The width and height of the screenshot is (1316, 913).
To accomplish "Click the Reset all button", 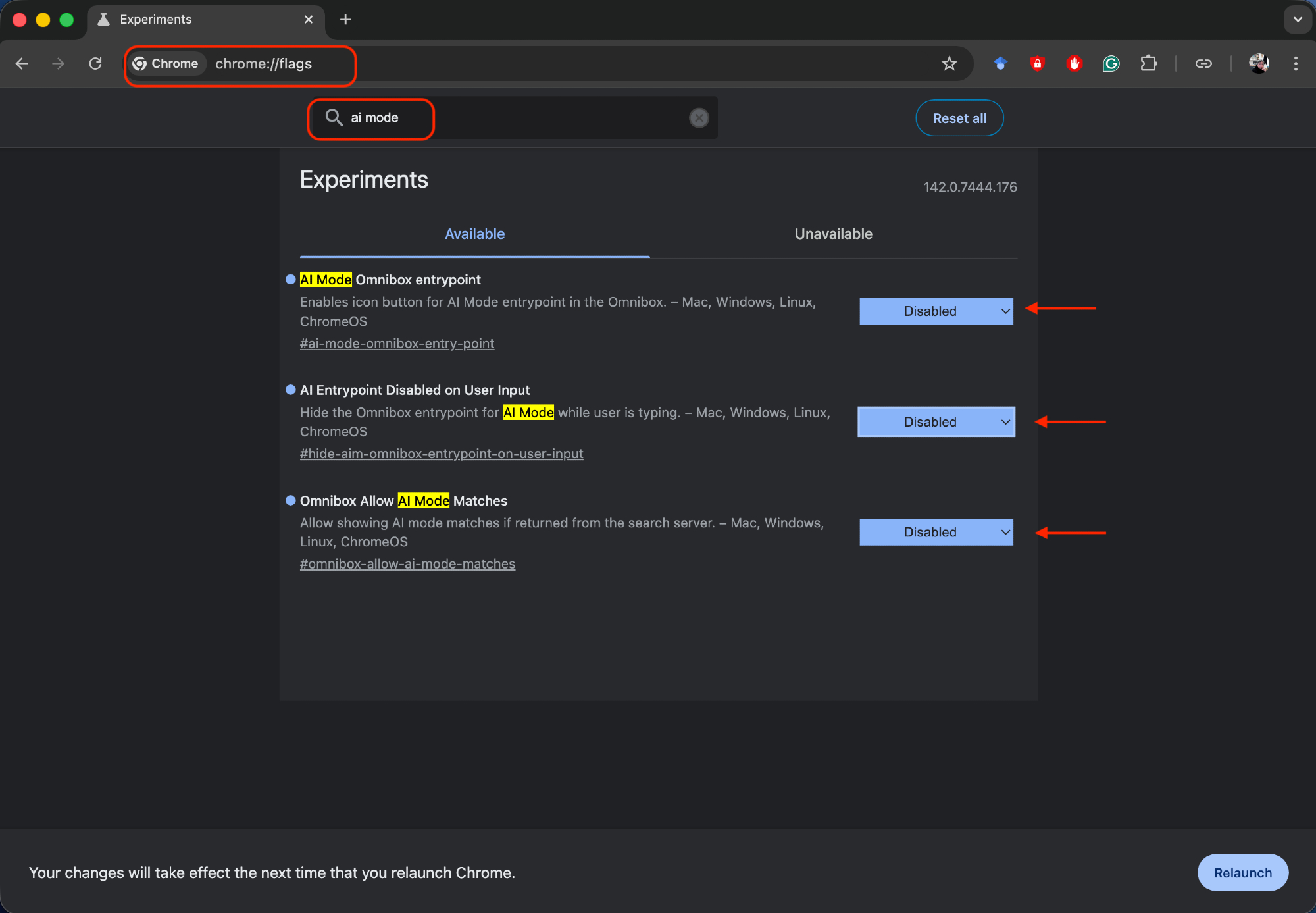I will (x=959, y=118).
